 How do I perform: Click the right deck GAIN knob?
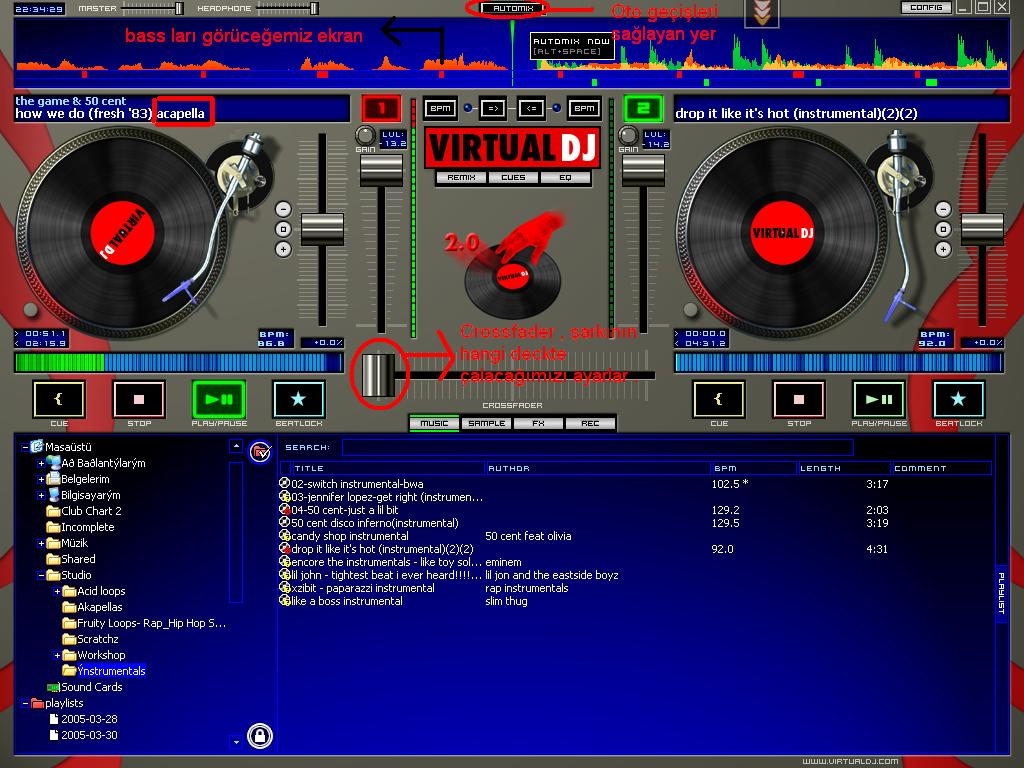point(628,135)
